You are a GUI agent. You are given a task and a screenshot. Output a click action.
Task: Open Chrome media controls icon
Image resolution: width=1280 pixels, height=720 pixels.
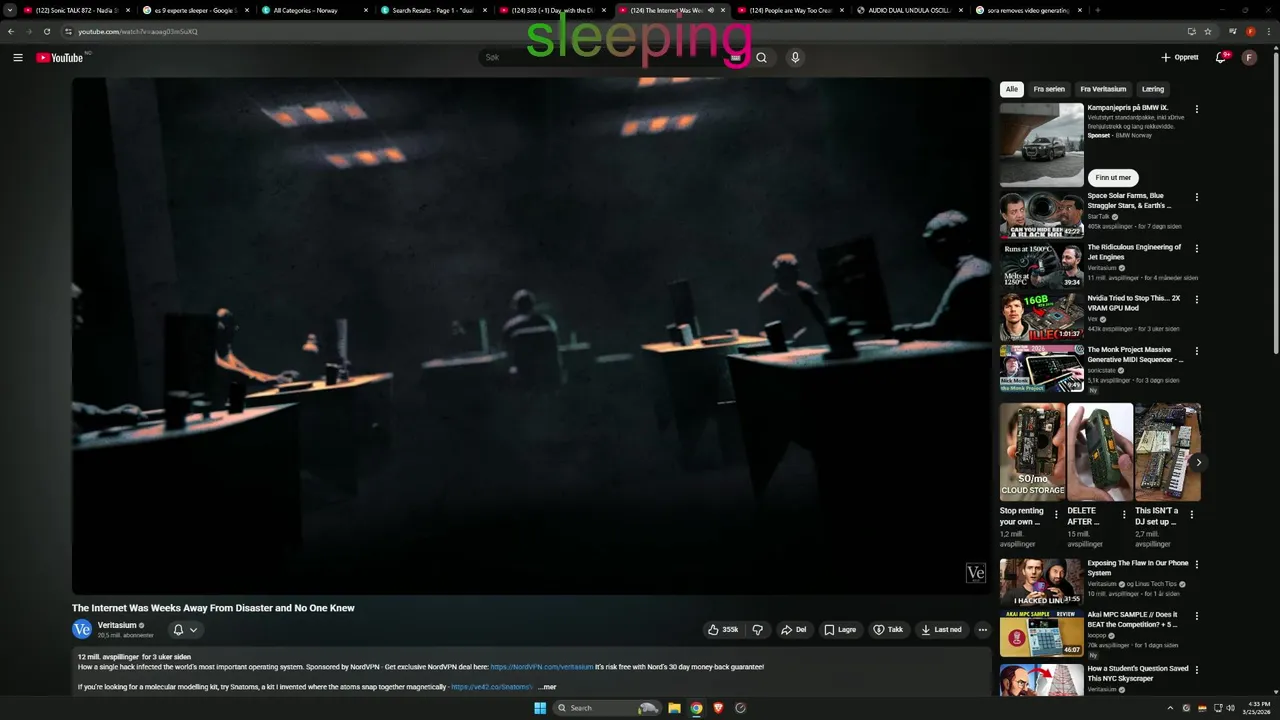[1232, 31]
